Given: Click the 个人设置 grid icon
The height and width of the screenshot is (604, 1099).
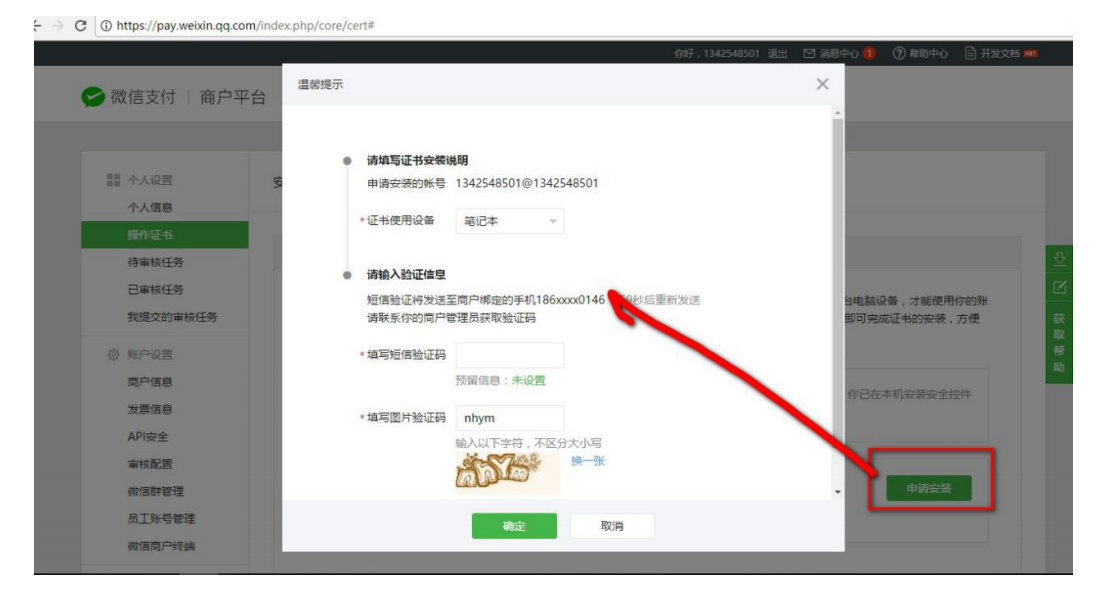Looking at the screenshot, I should [112, 181].
